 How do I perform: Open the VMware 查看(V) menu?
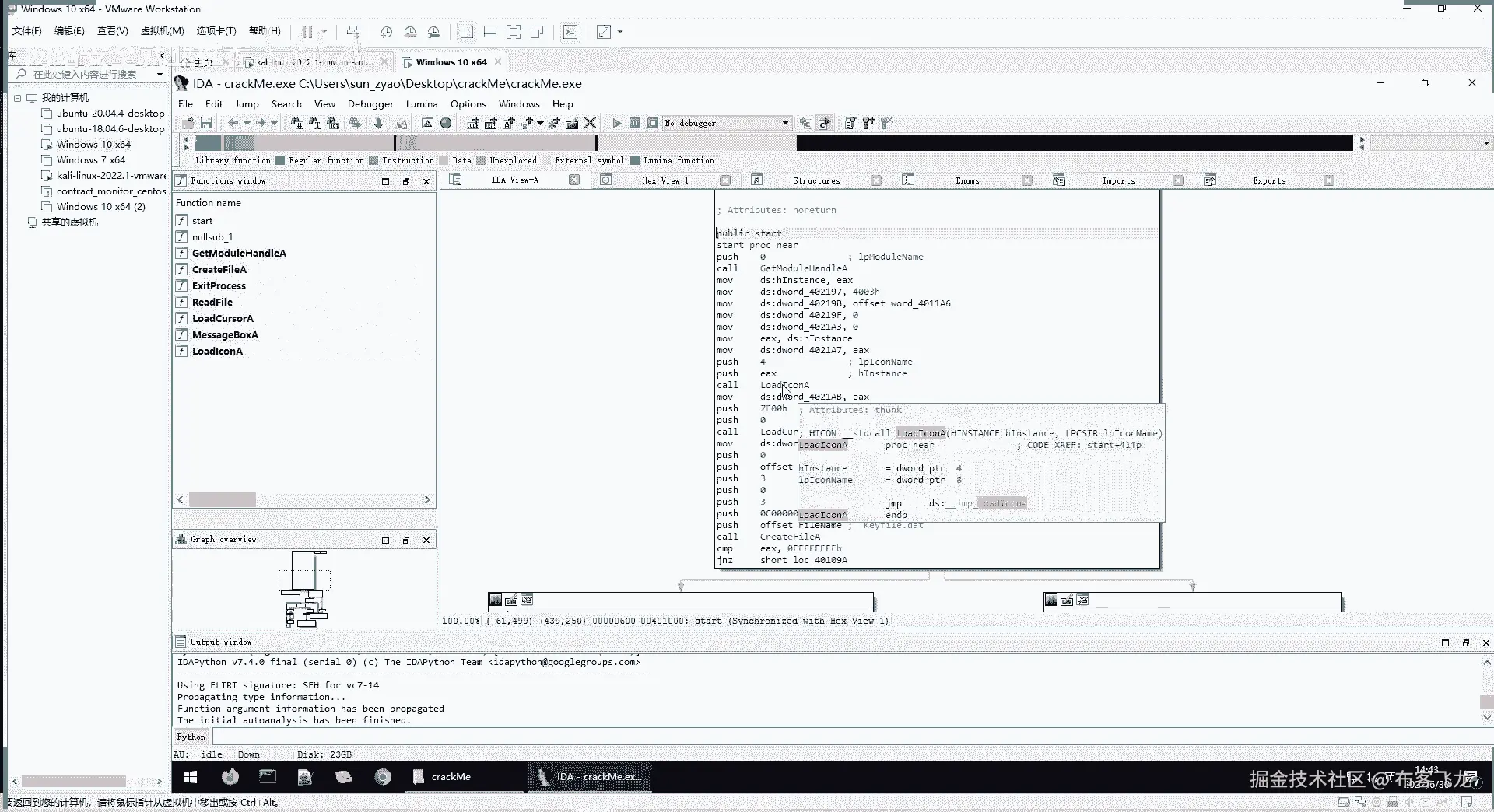click(x=112, y=31)
